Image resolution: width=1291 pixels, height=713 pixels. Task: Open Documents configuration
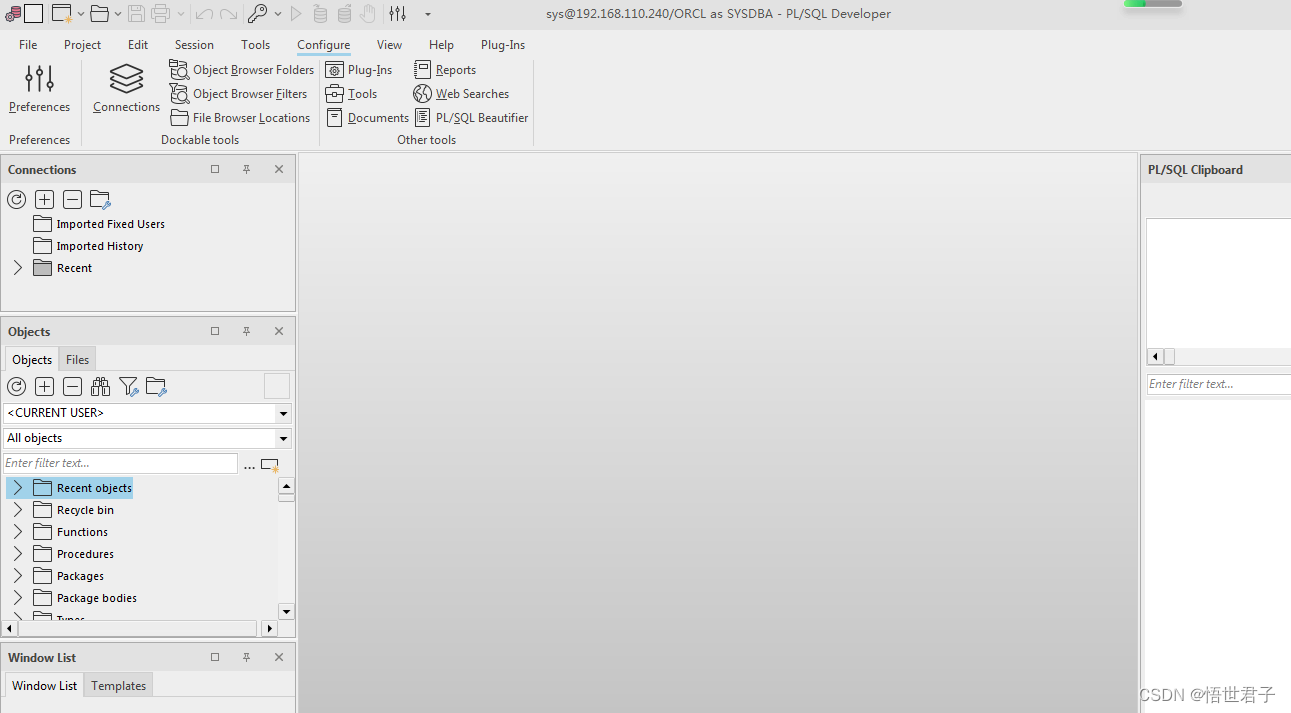(x=368, y=118)
